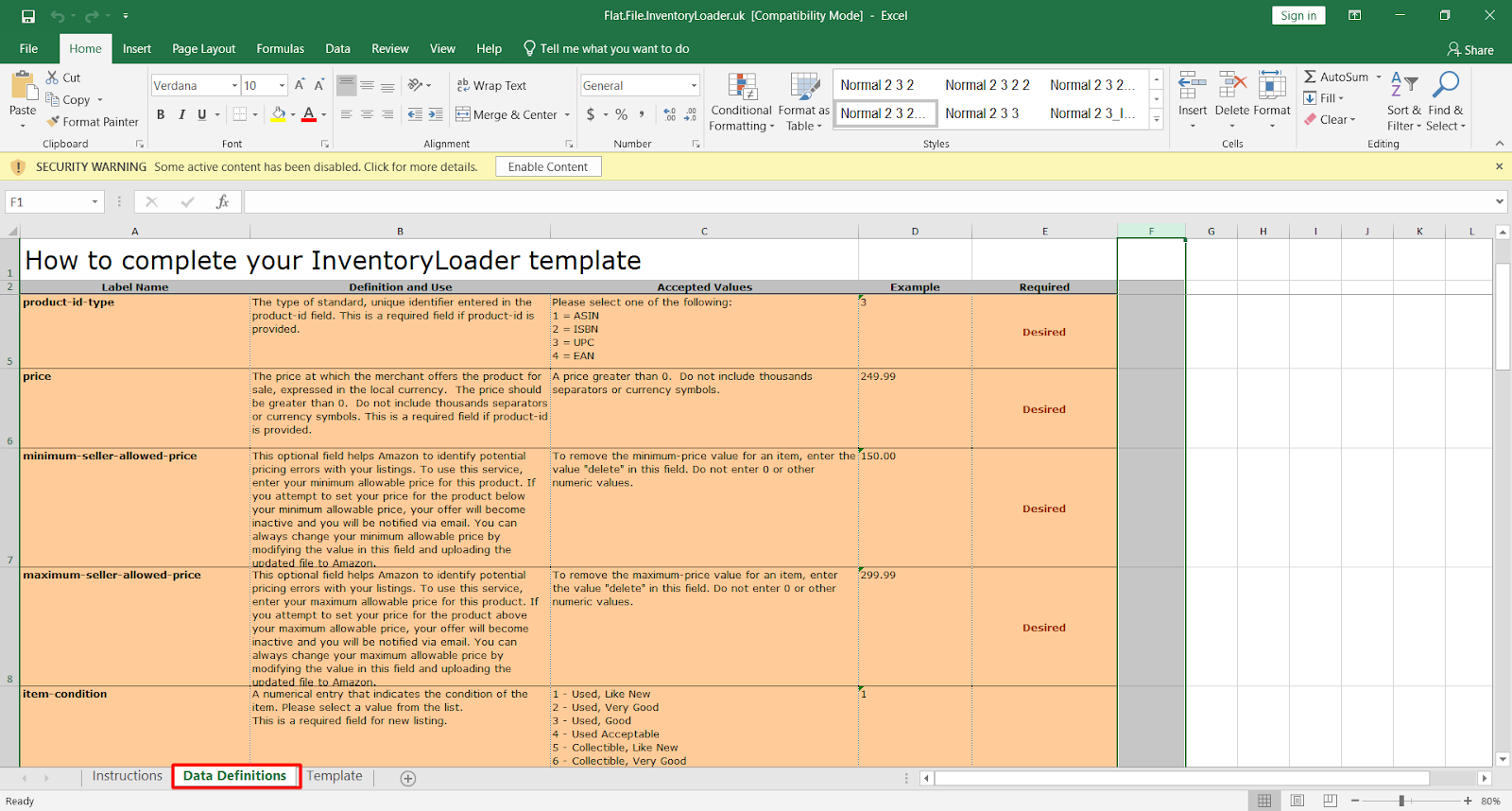The width and height of the screenshot is (1512, 811).
Task: Click the Sign in button
Action: 1298,15
